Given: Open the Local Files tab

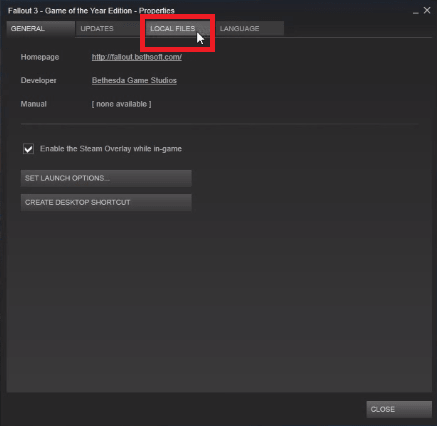Looking at the screenshot, I should click(177, 29).
